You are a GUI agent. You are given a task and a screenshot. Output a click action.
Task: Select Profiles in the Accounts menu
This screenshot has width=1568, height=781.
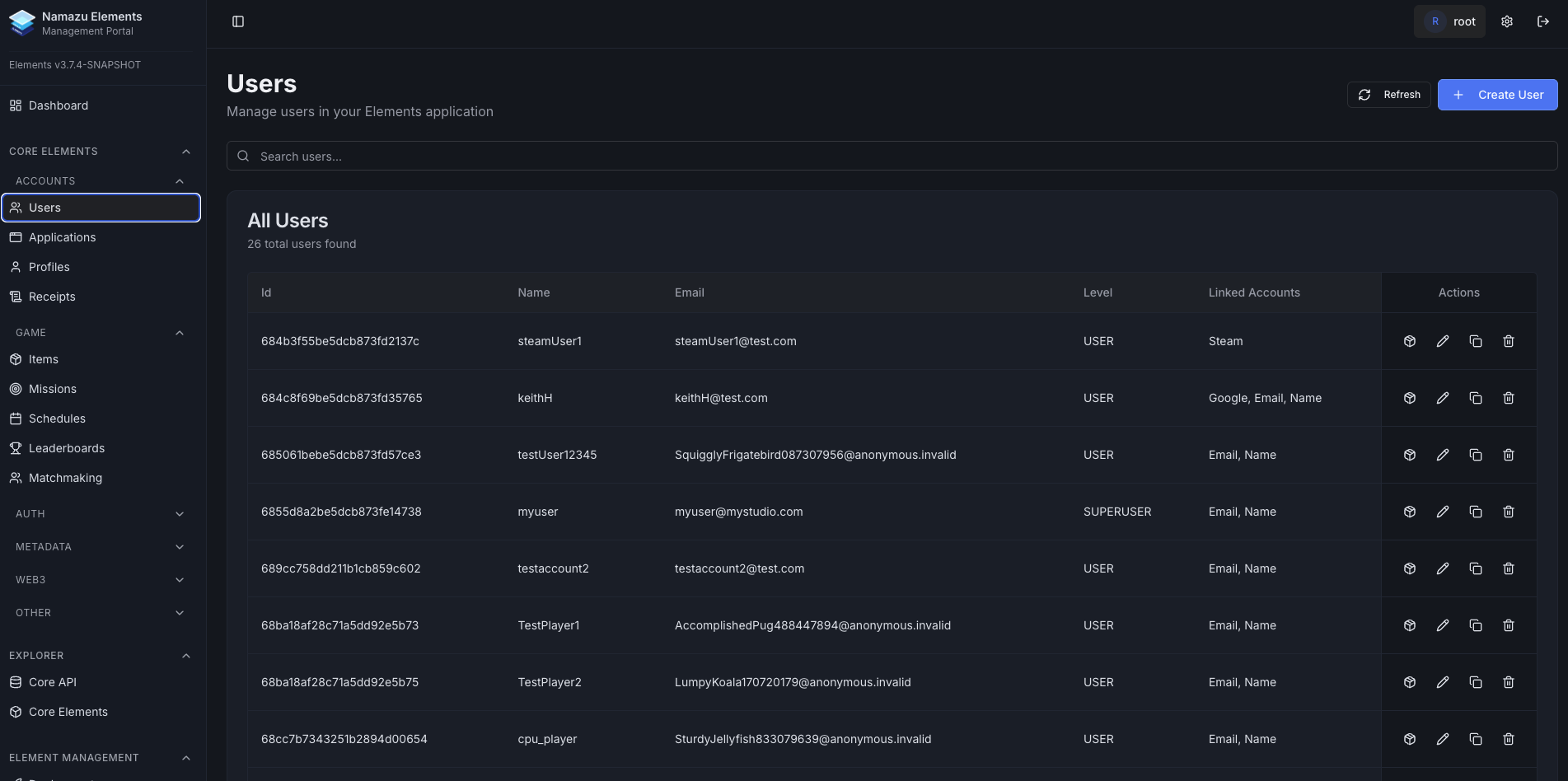pyautogui.click(x=49, y=266)
